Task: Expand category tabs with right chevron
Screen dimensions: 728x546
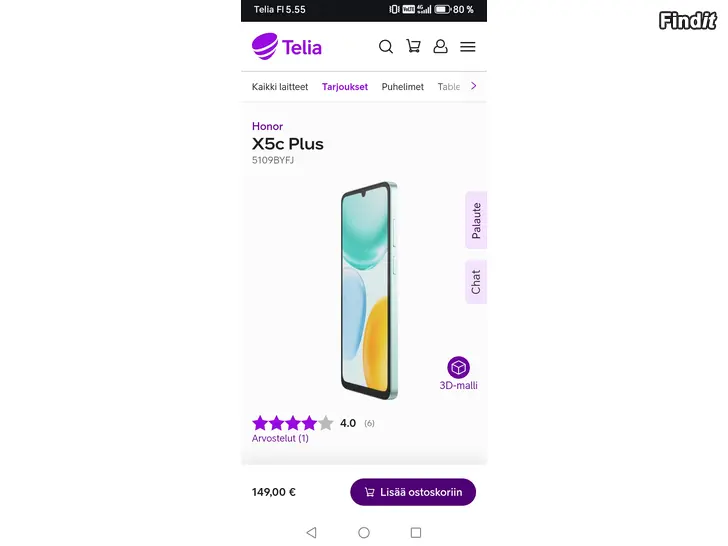Action: coord(474,86)
